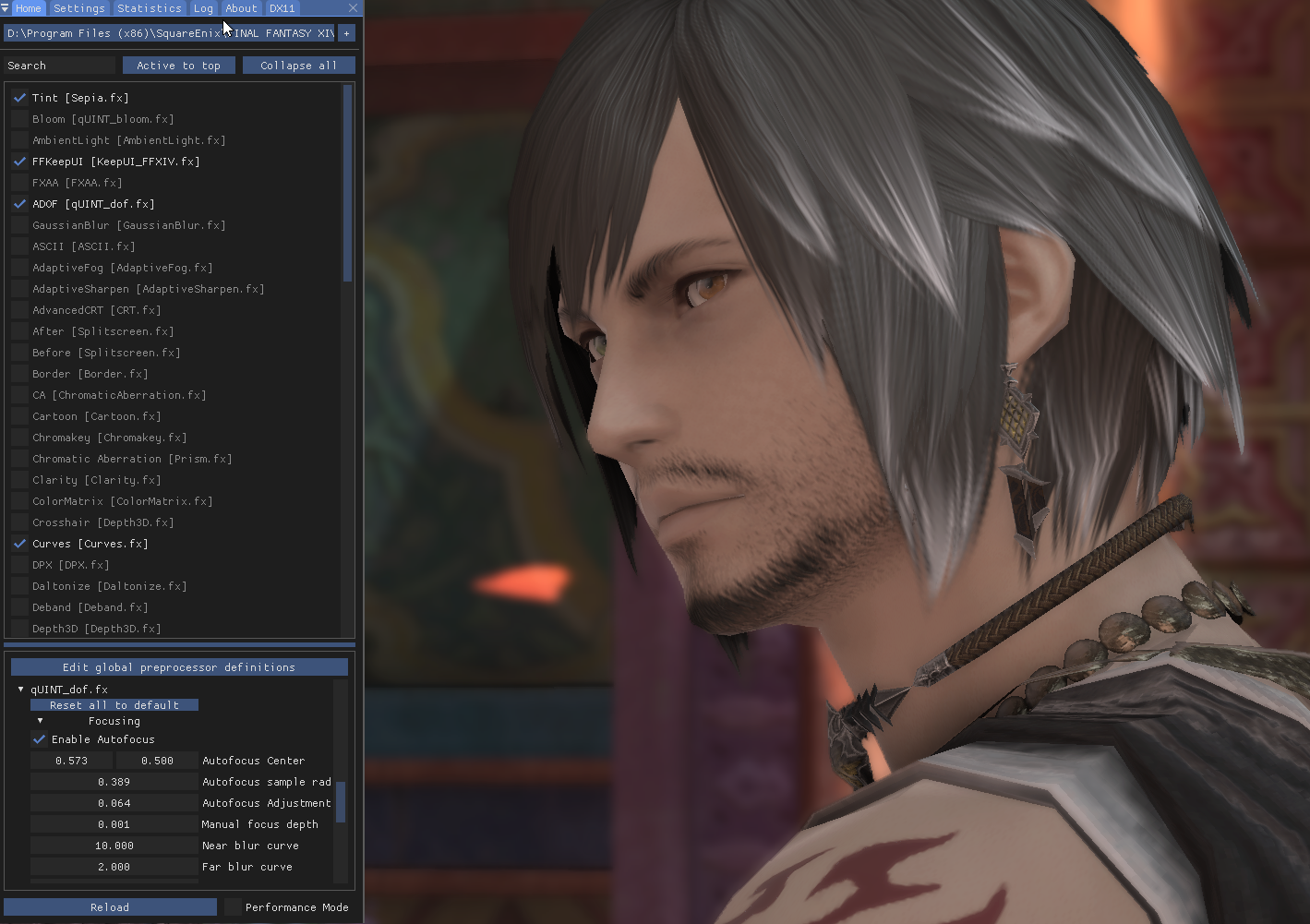Click the variables panel scrollbar
Image resolution: width=1310 pixels, height=924 pixels.
341,801
